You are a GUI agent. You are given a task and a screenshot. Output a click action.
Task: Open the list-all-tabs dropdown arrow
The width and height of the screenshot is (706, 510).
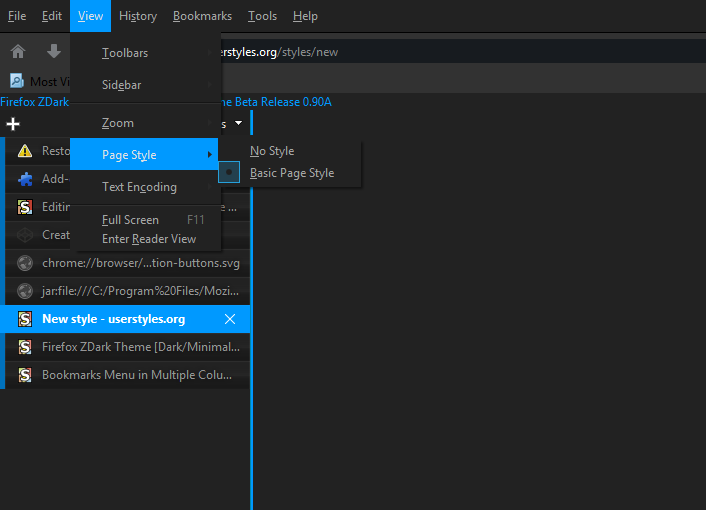pyautogui.click(x=238, y=123)
